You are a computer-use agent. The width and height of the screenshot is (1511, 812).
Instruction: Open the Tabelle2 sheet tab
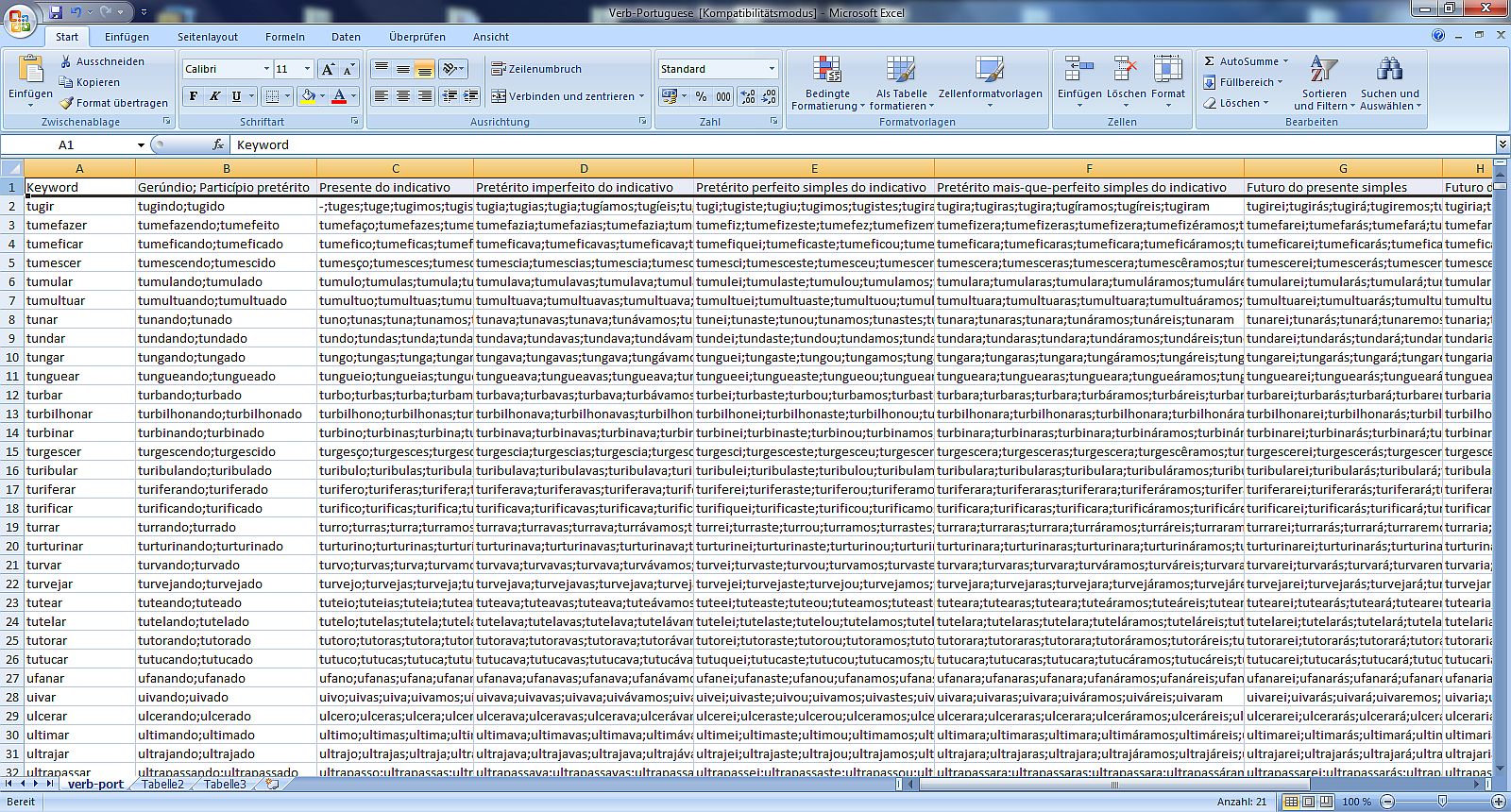tap(162, 785)
